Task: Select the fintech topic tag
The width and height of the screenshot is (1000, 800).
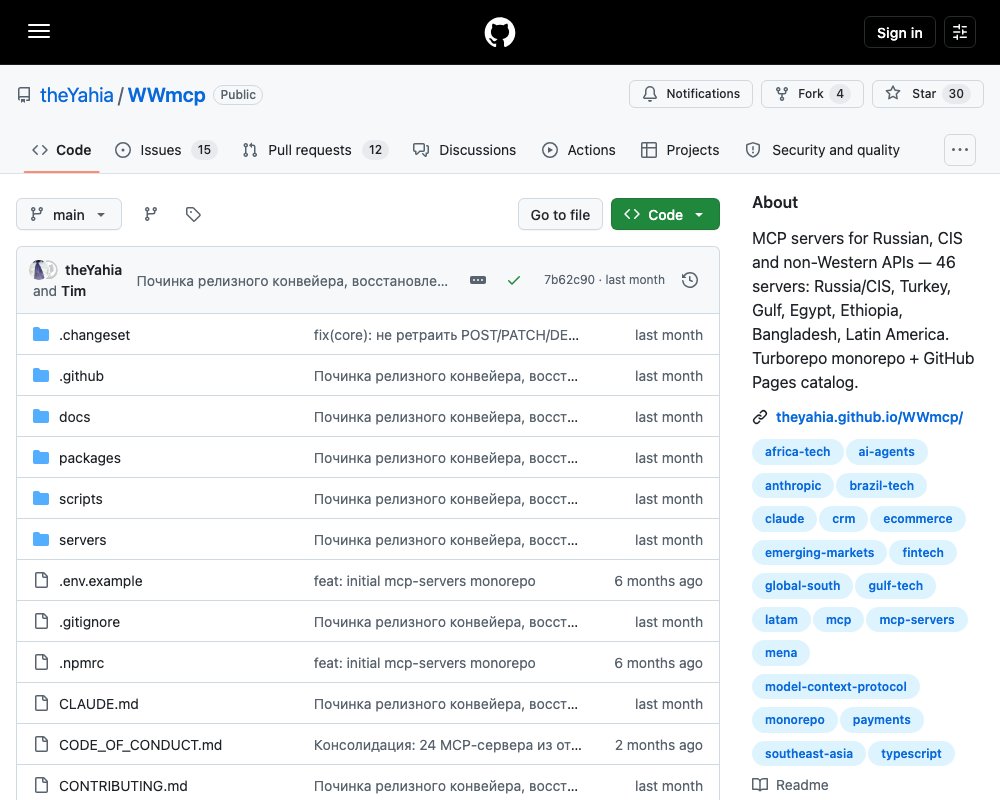Action: tap(923, 552)
